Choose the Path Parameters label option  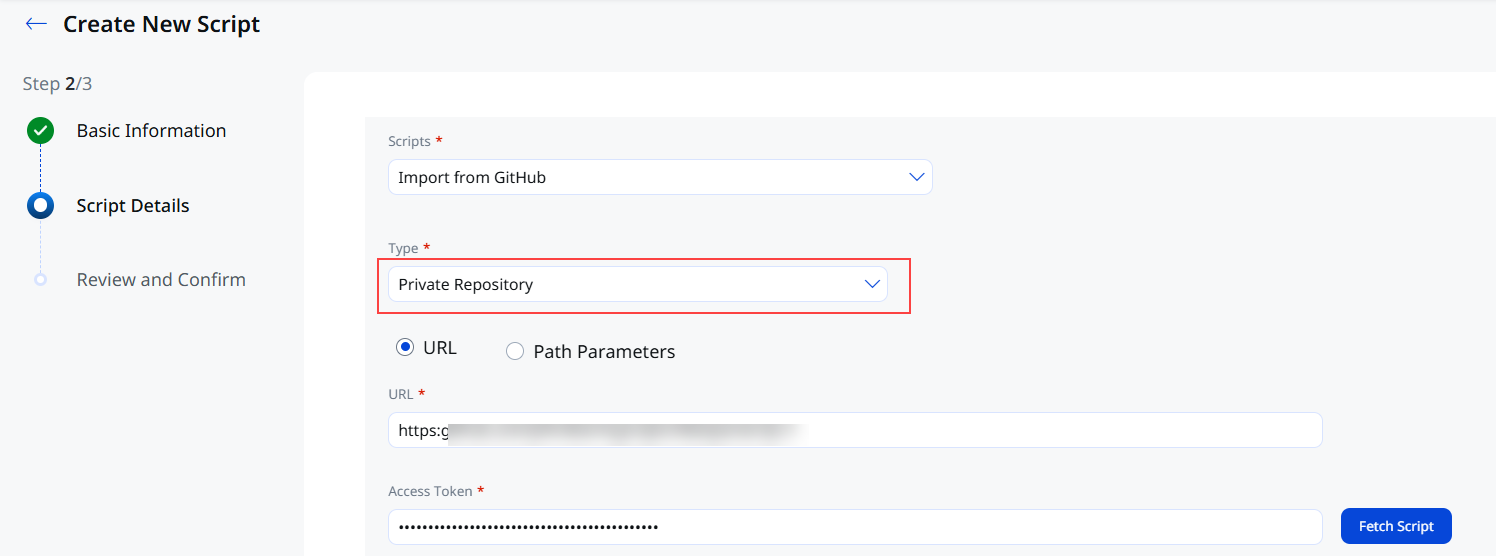click(604, 351)
